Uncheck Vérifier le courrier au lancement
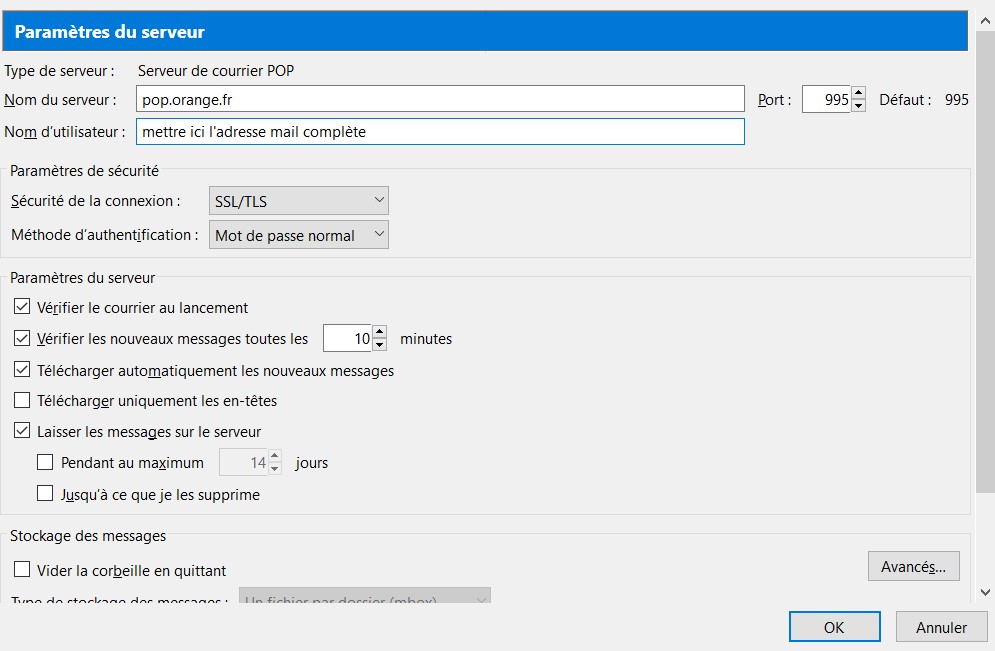Image resolution: width=995 pixels, height=651 pixels. point(22,307)
